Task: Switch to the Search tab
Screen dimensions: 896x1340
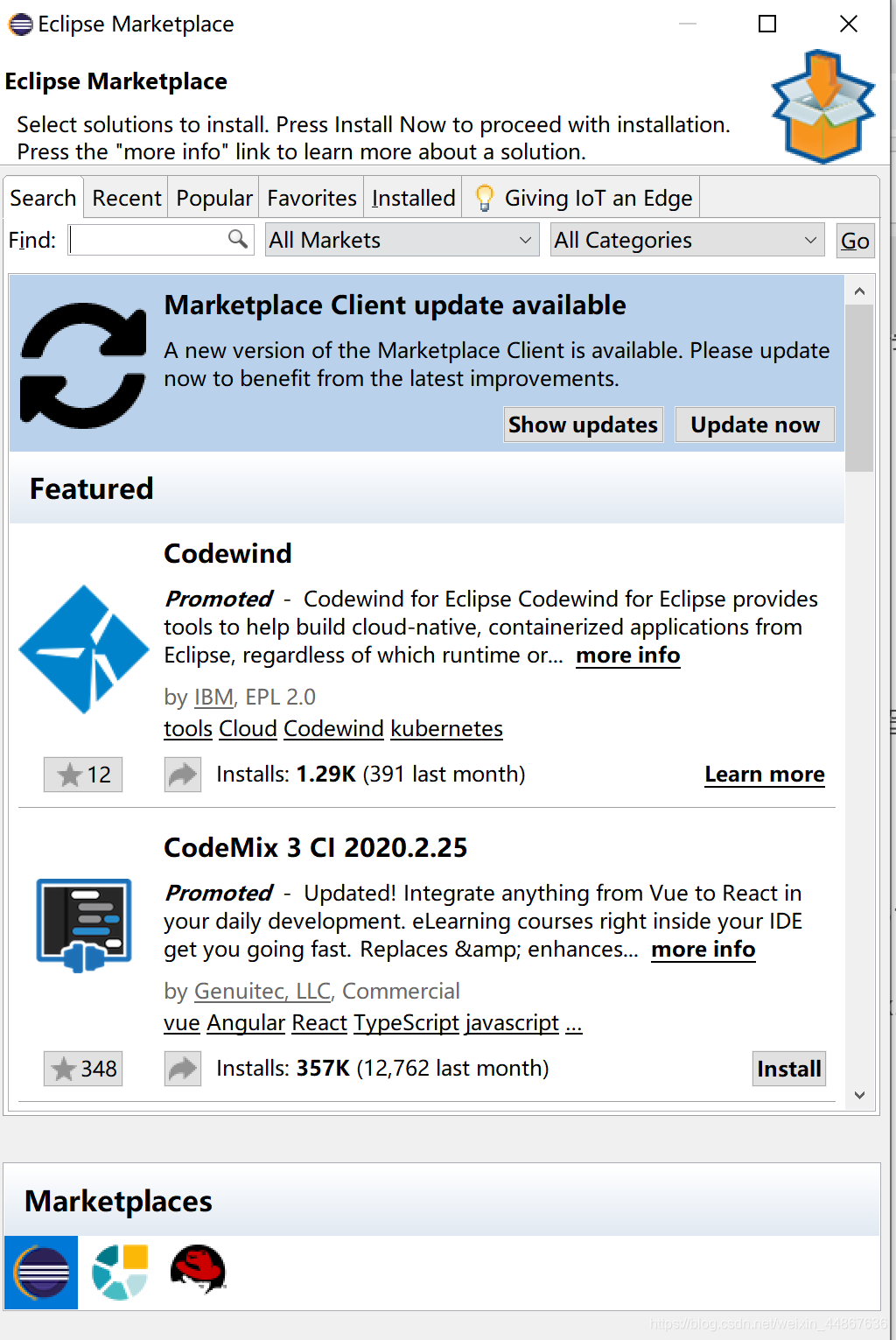Action: tap(43, 198)
